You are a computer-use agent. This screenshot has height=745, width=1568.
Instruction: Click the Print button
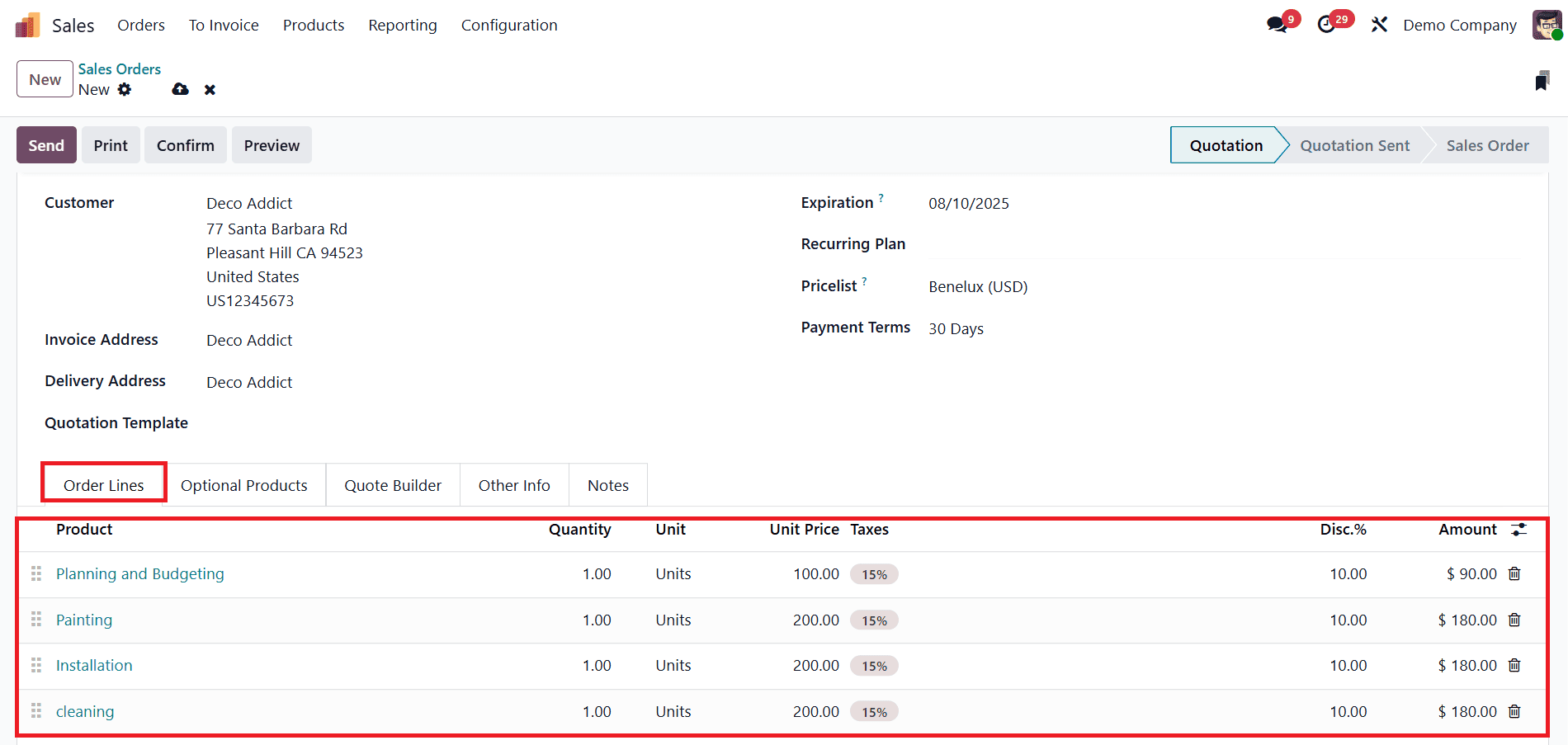111,145
